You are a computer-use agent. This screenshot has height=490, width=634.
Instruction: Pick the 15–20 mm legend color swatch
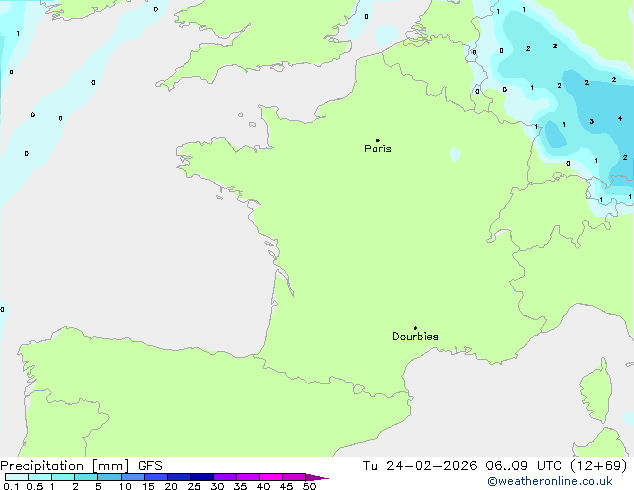coord(156,477)
